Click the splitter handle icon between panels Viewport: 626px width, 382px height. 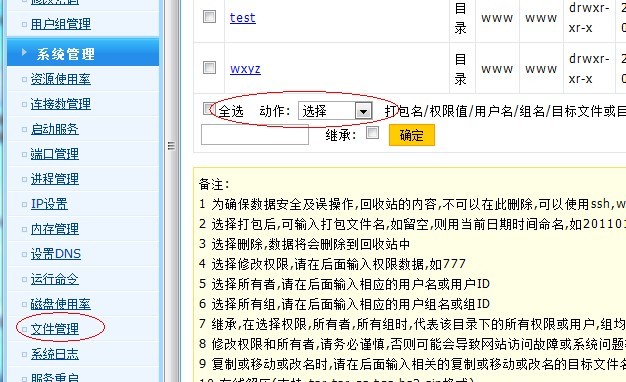click(x=171, y=146)
